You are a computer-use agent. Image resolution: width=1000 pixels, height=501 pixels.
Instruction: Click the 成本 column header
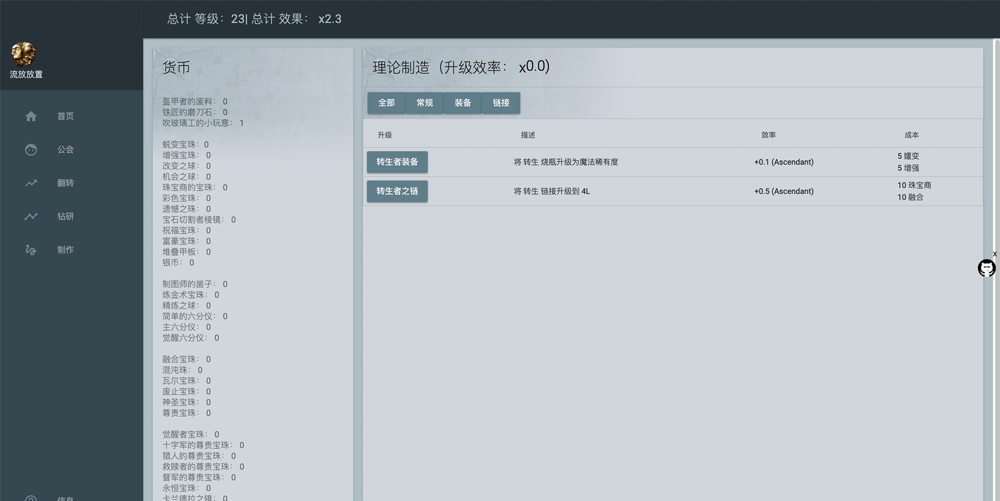pyautogui.click(x=912, y=135)
